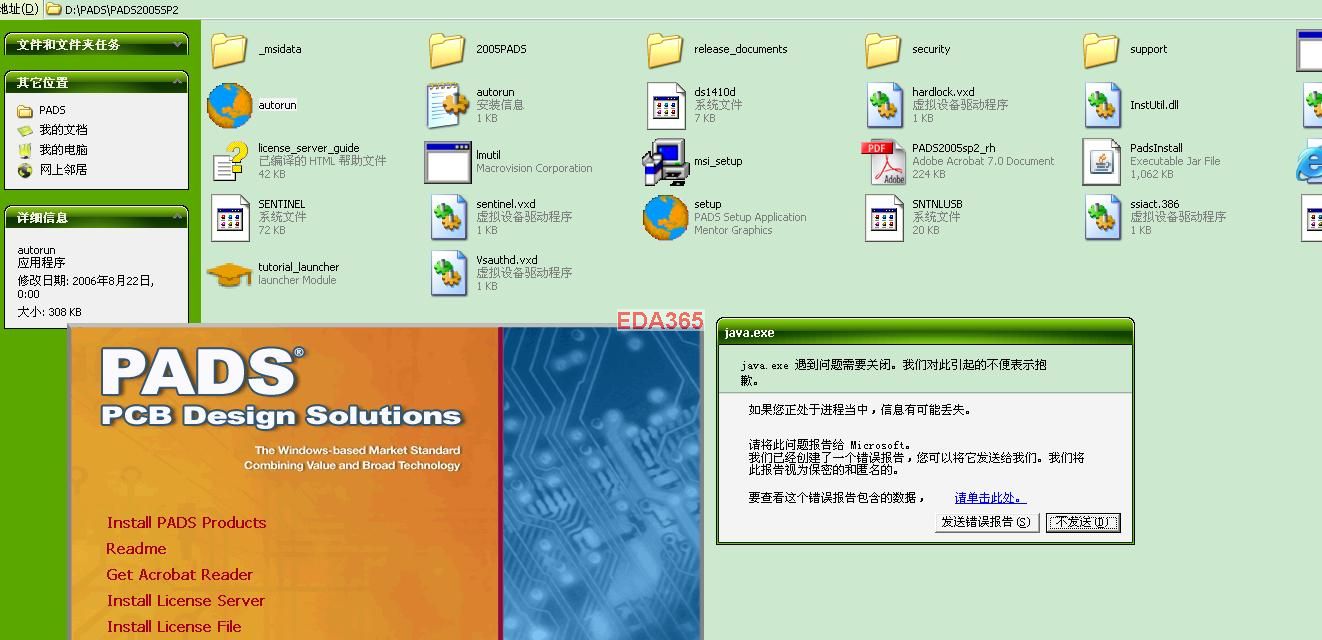This screenshot has height=640, width=1322.
Task: Select the ds1410d system file icon
Action: [x=666, y=105]
